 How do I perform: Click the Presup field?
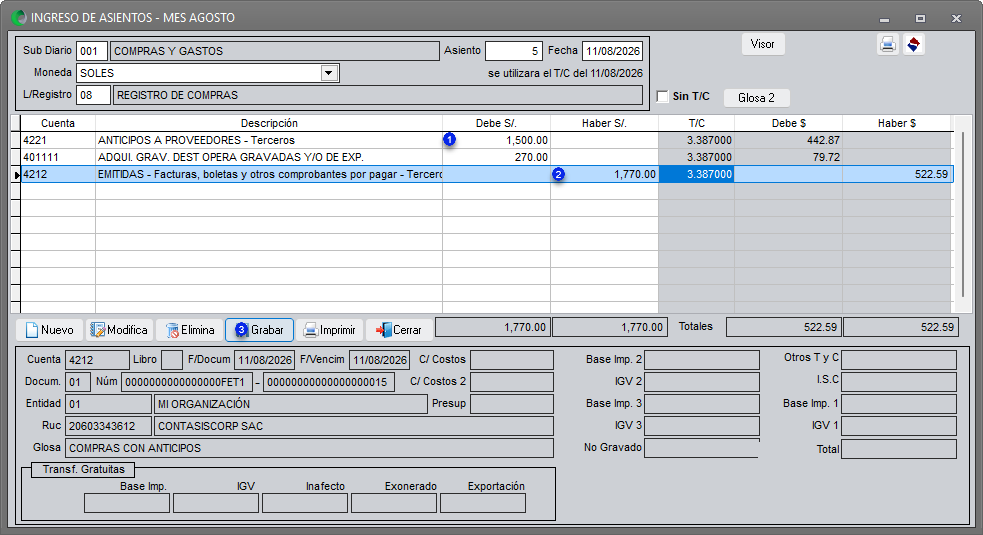[512, 404]
